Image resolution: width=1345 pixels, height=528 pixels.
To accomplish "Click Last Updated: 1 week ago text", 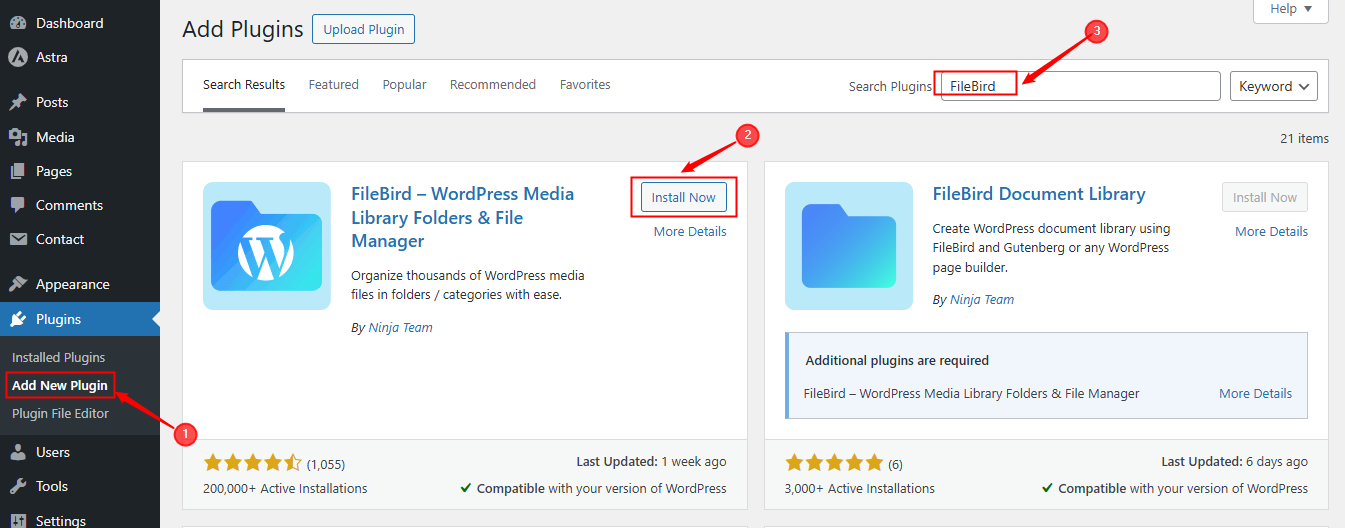I will (x=651, y=462).
